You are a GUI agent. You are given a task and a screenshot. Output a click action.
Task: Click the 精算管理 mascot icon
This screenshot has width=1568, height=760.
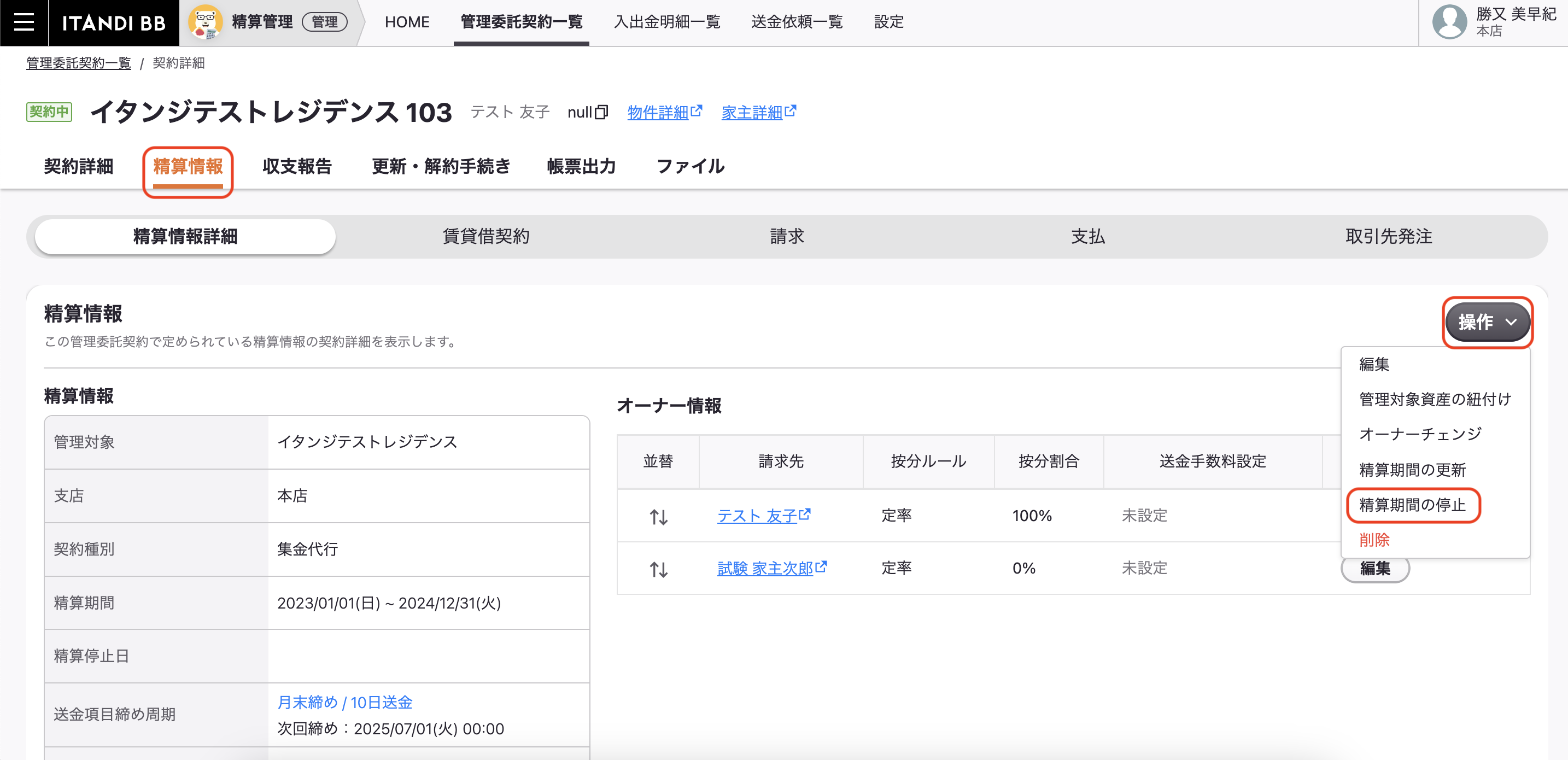point(205,22)
